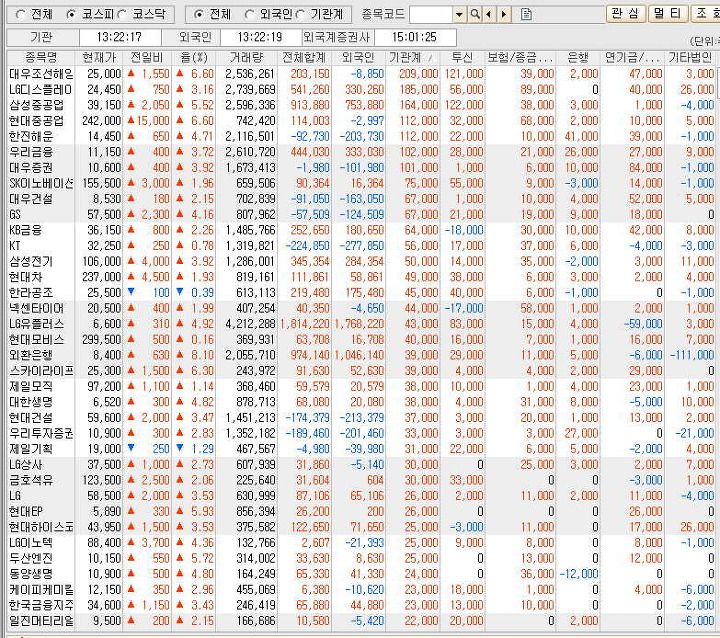Select the 제일모직 stock row name
The height and width of the screenshot is (638, 720).
[x=31, y=386]
